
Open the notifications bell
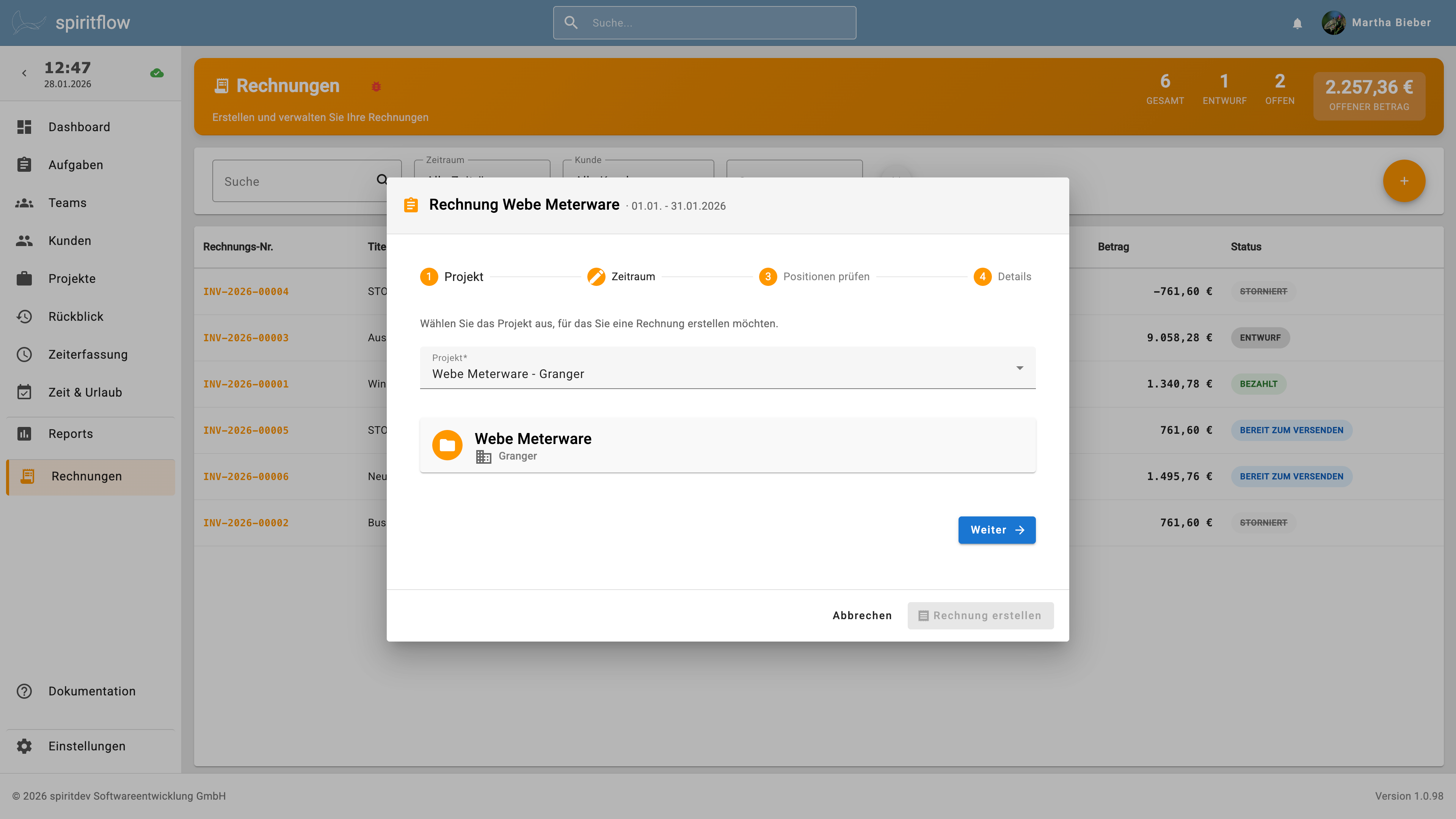pos(1297,23)
